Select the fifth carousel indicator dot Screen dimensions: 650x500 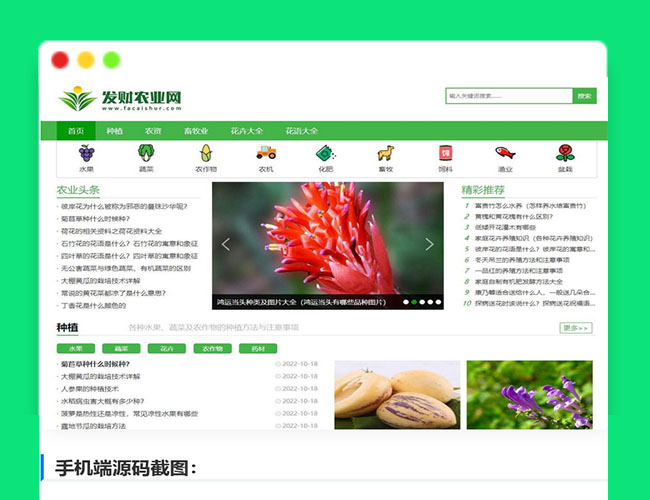pos(438,302)
